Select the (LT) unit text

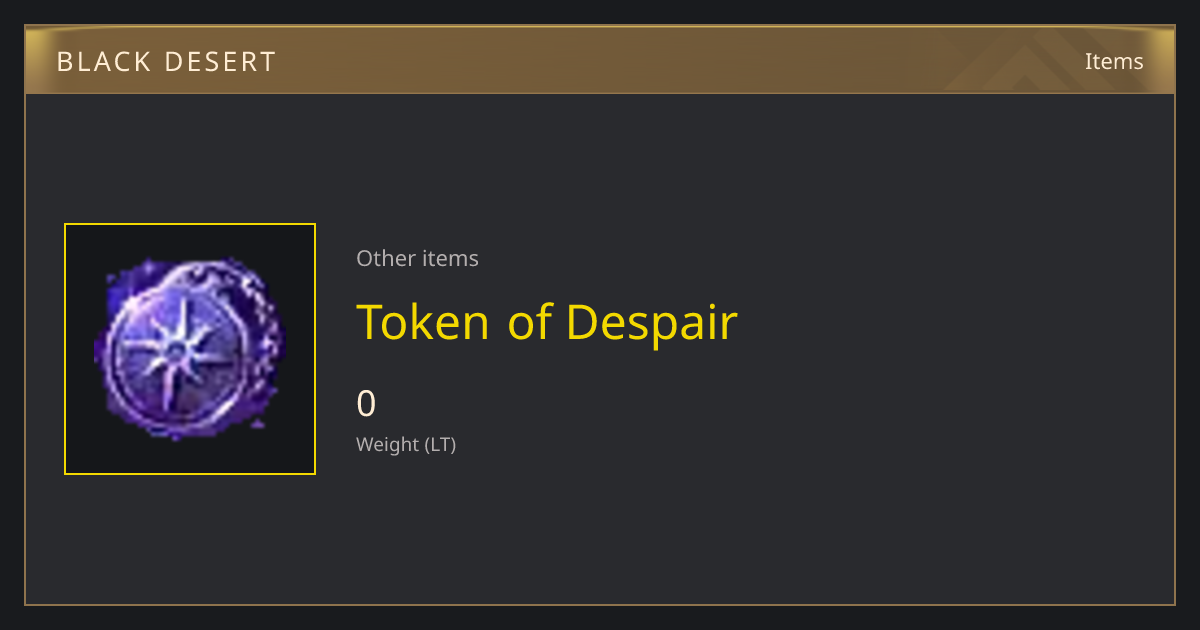441,444
